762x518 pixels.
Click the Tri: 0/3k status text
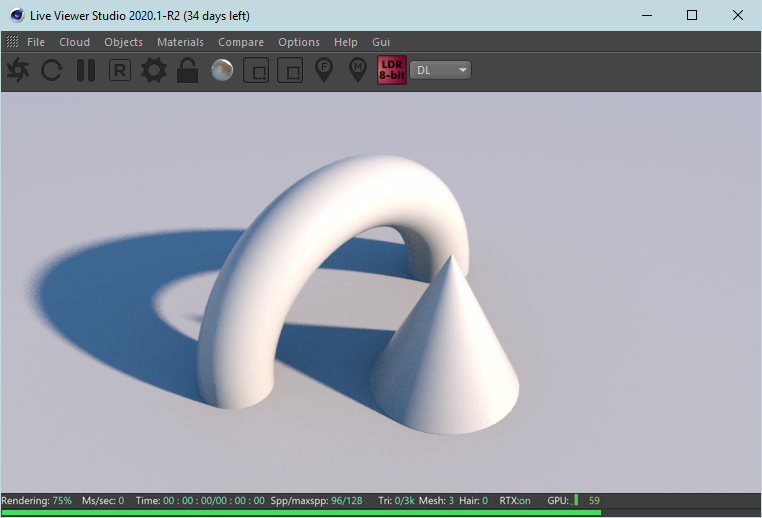click(396, 501)
